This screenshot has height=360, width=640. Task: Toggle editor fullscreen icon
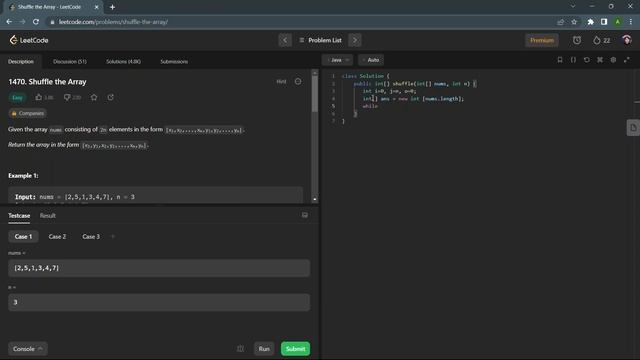(627, 60)
